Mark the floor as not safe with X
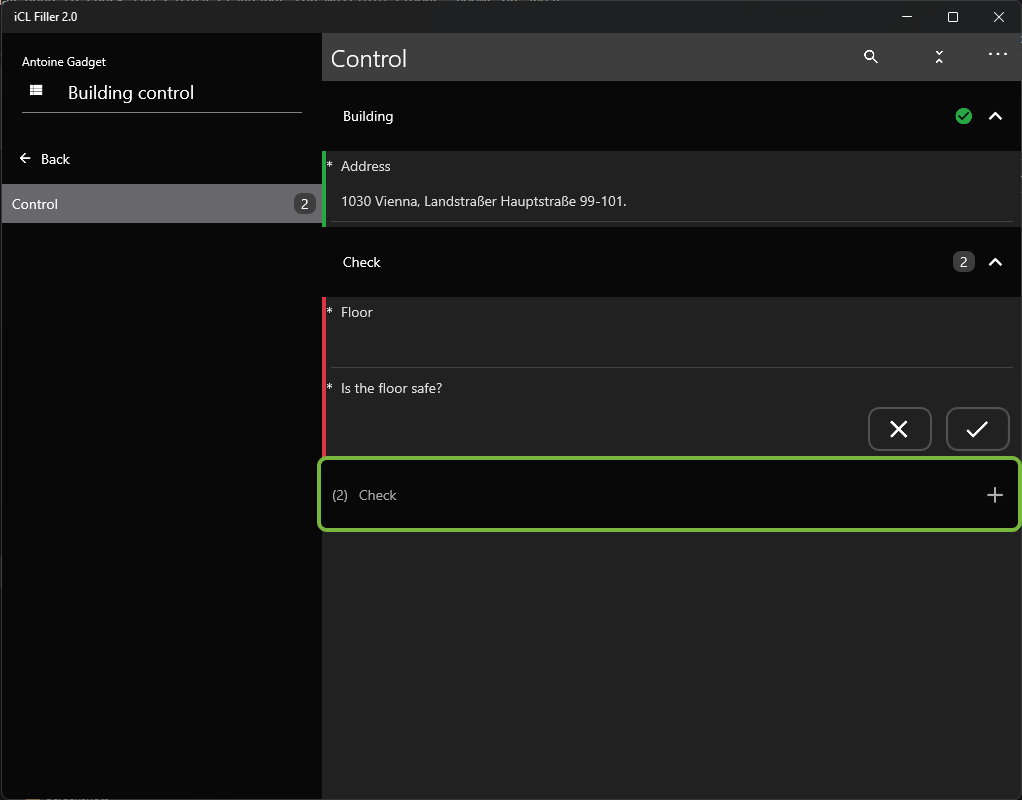The width and height of the screenshot is (1022, 800). coord(899,429)
